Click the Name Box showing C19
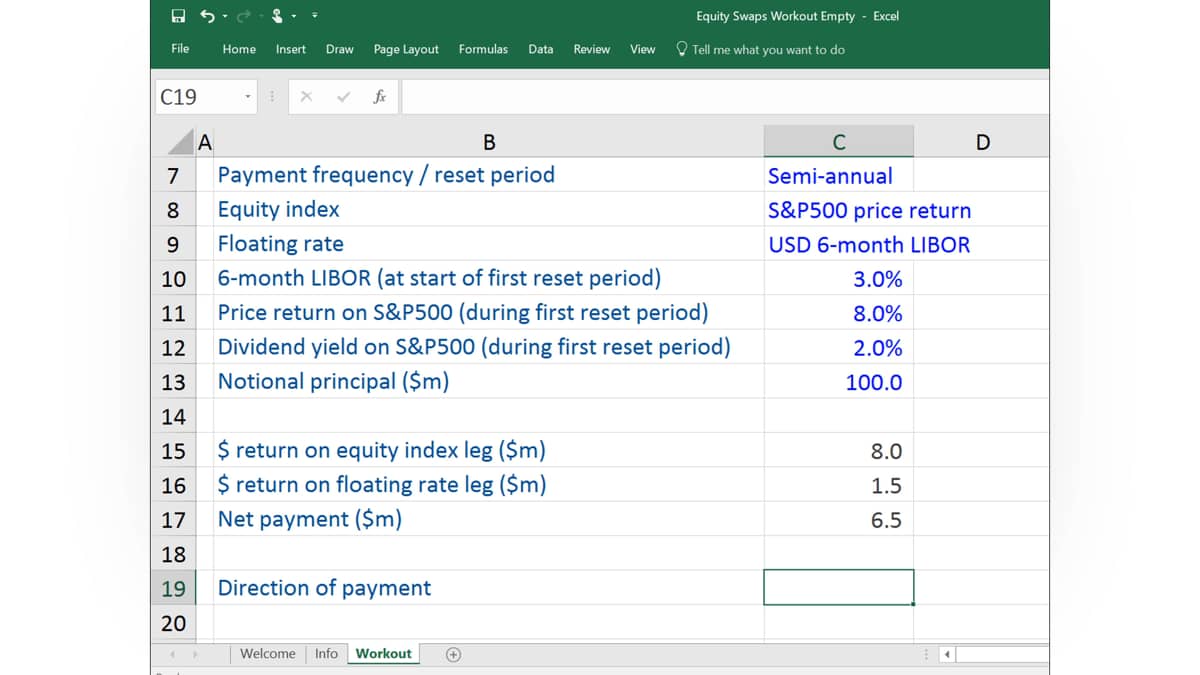Screen dimensions: 1200x675 pos(198,97)
